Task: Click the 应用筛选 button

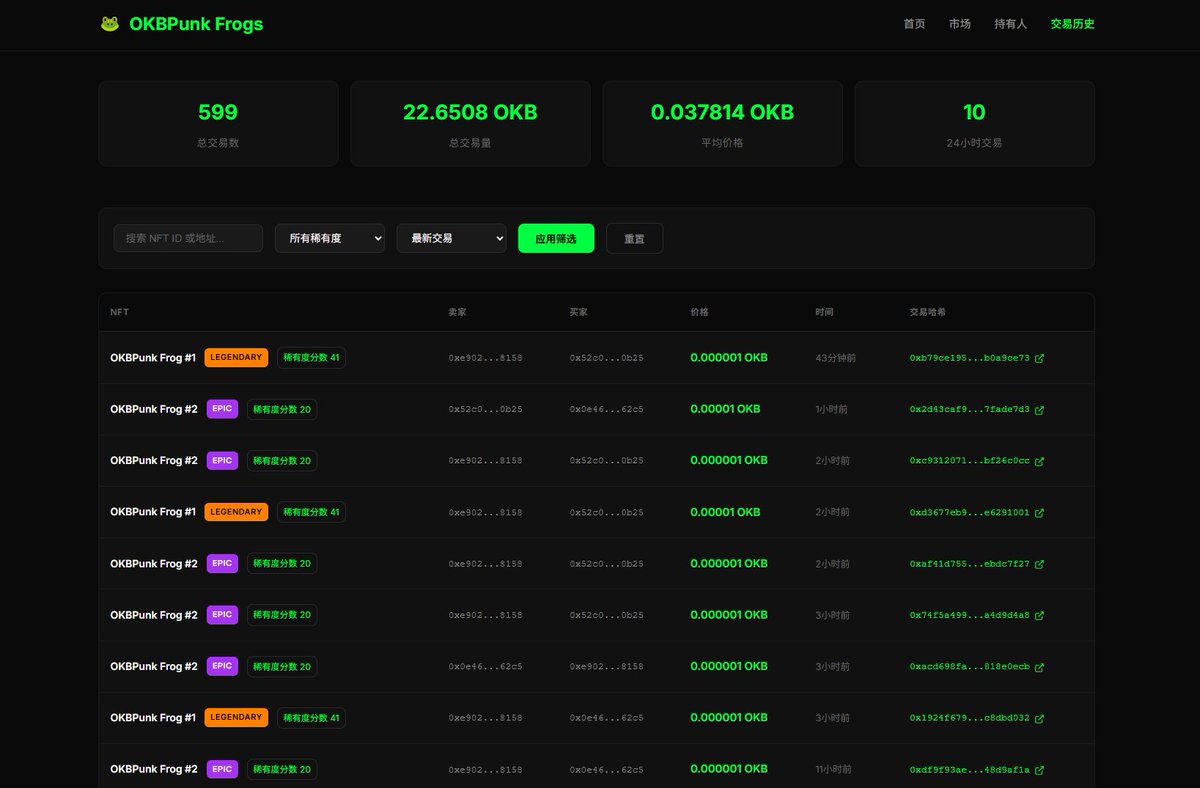Action: [556, 239]
